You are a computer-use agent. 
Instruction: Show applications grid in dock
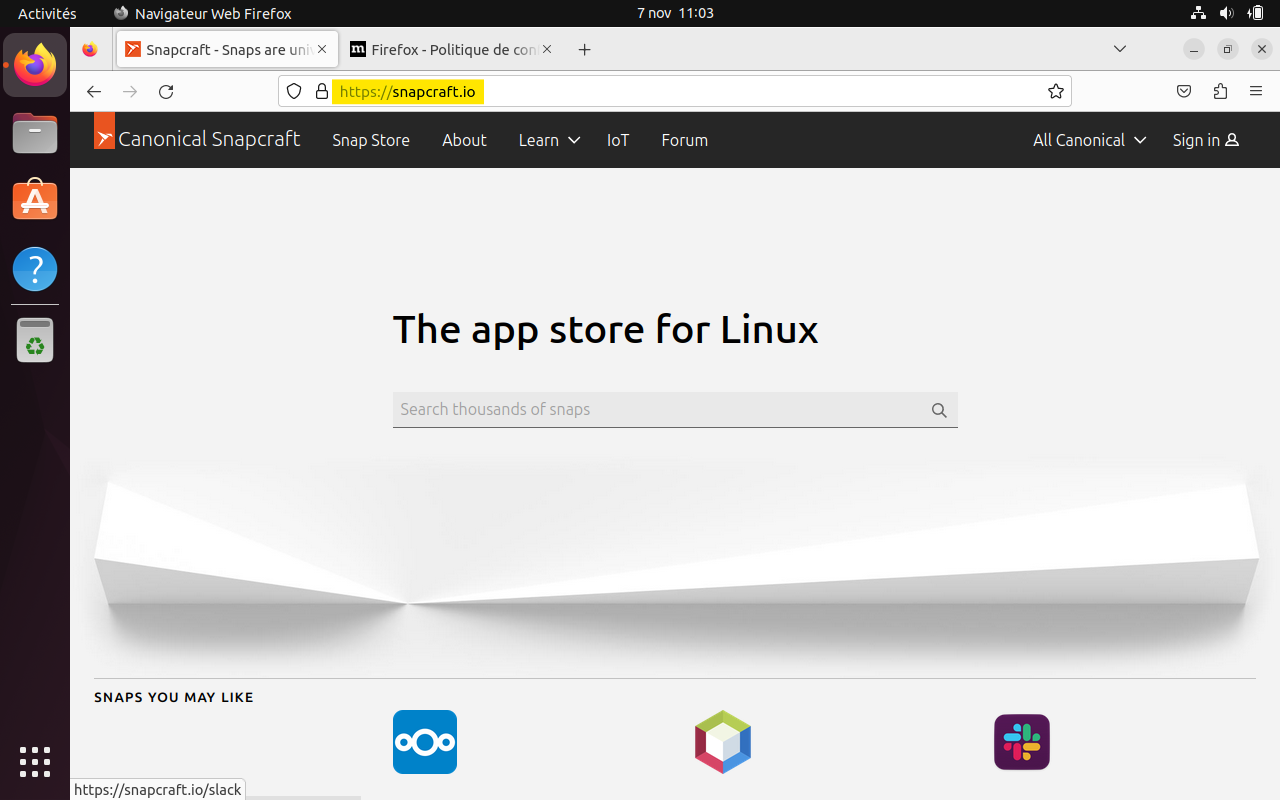pos(35,761)
